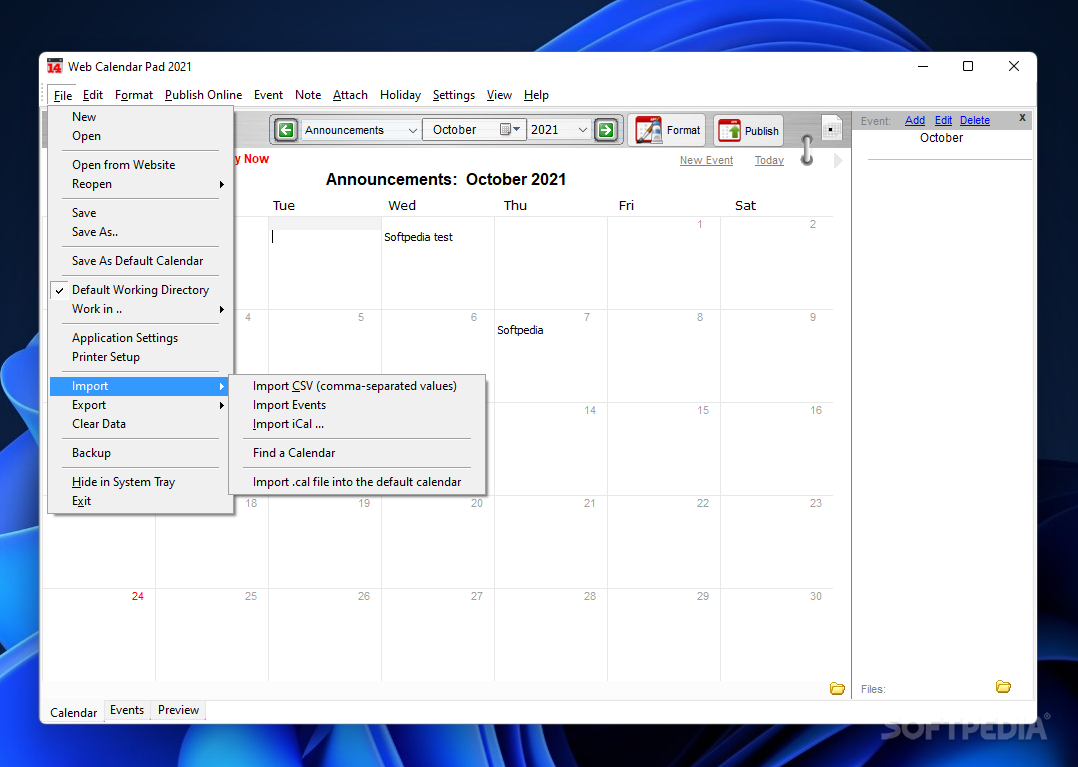Click the Tuesday cell with text cursor
Screen dimensions: 1078x767
pyautogui.click(x=324, y=263)
